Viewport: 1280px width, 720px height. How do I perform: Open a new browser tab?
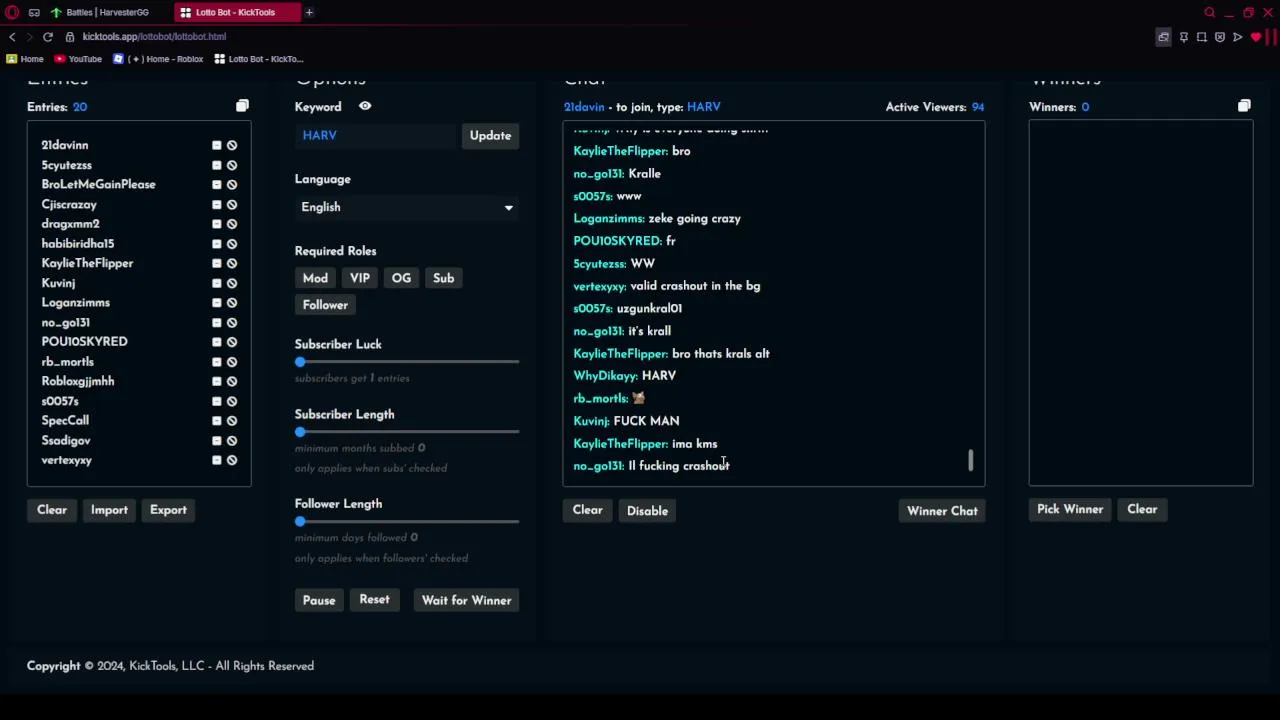pyautogui.click(x=309, y=12)
